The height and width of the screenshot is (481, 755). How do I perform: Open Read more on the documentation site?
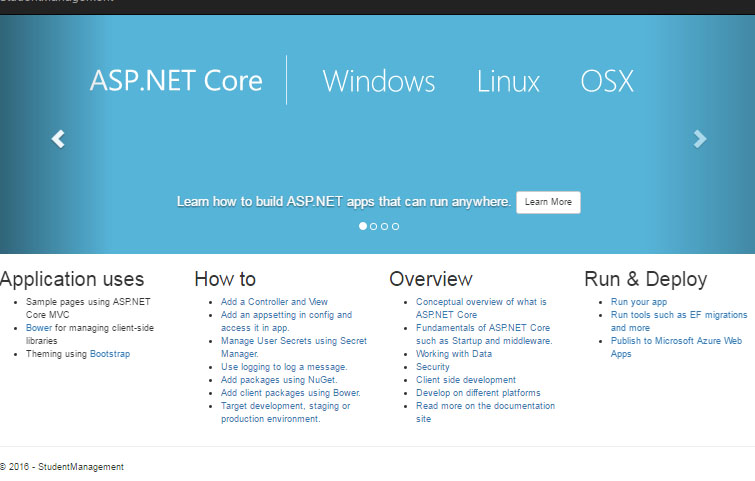tap(485, 412)
